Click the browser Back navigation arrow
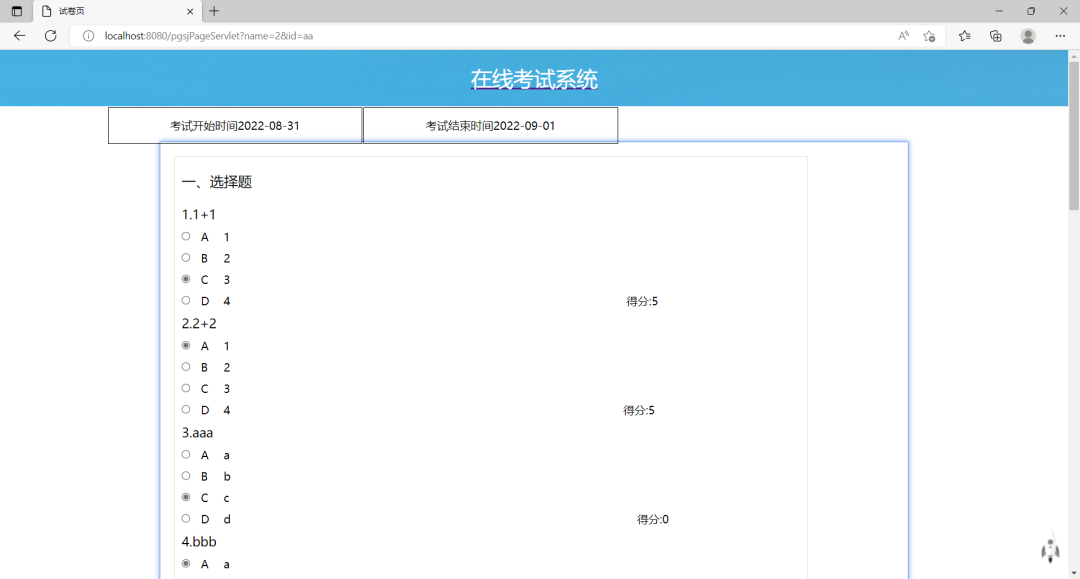The width and height of the screenshot is (1080, 579). (19, 35)
